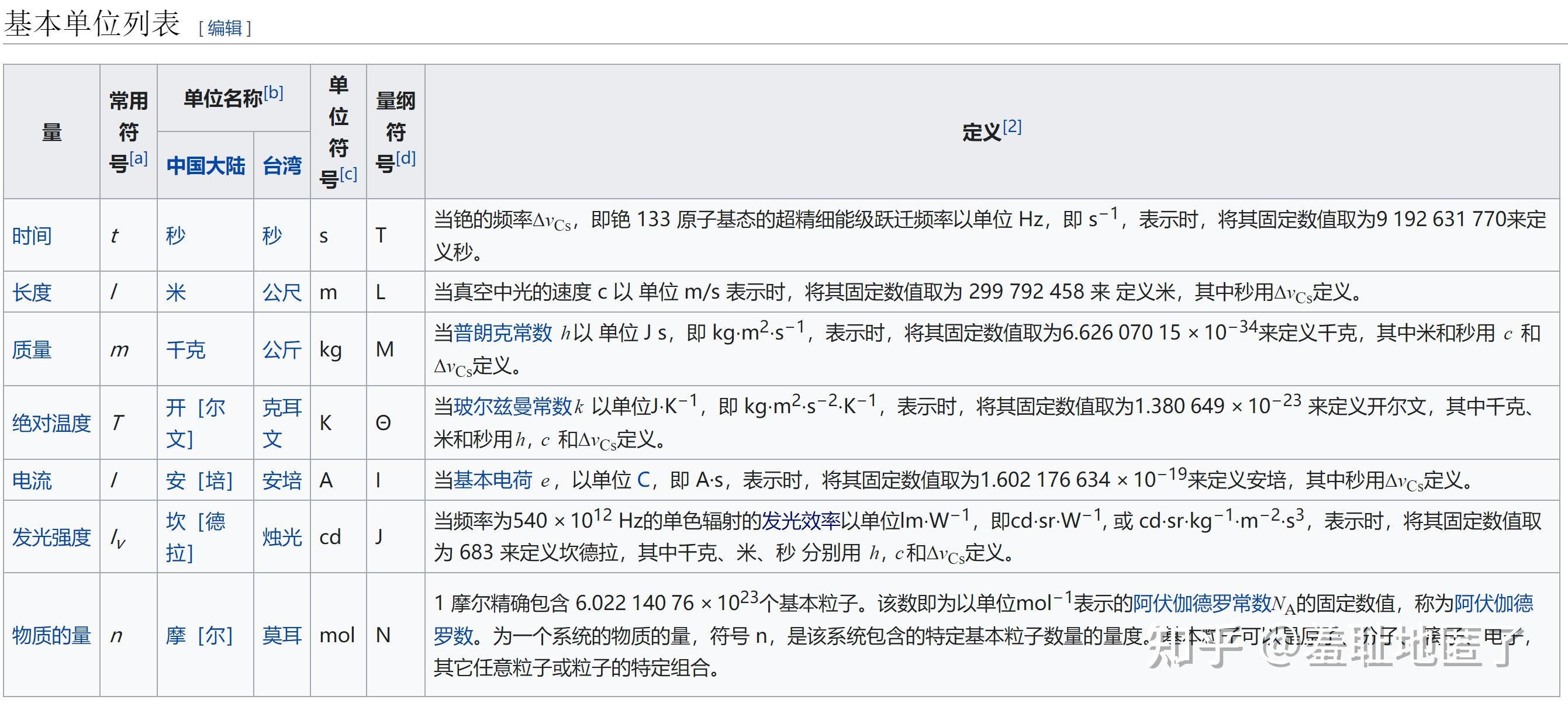This screenshot has height=710, width=1568.
Task: Open the 绝对温度 quantity link
Action: click(x=51, y=423)
